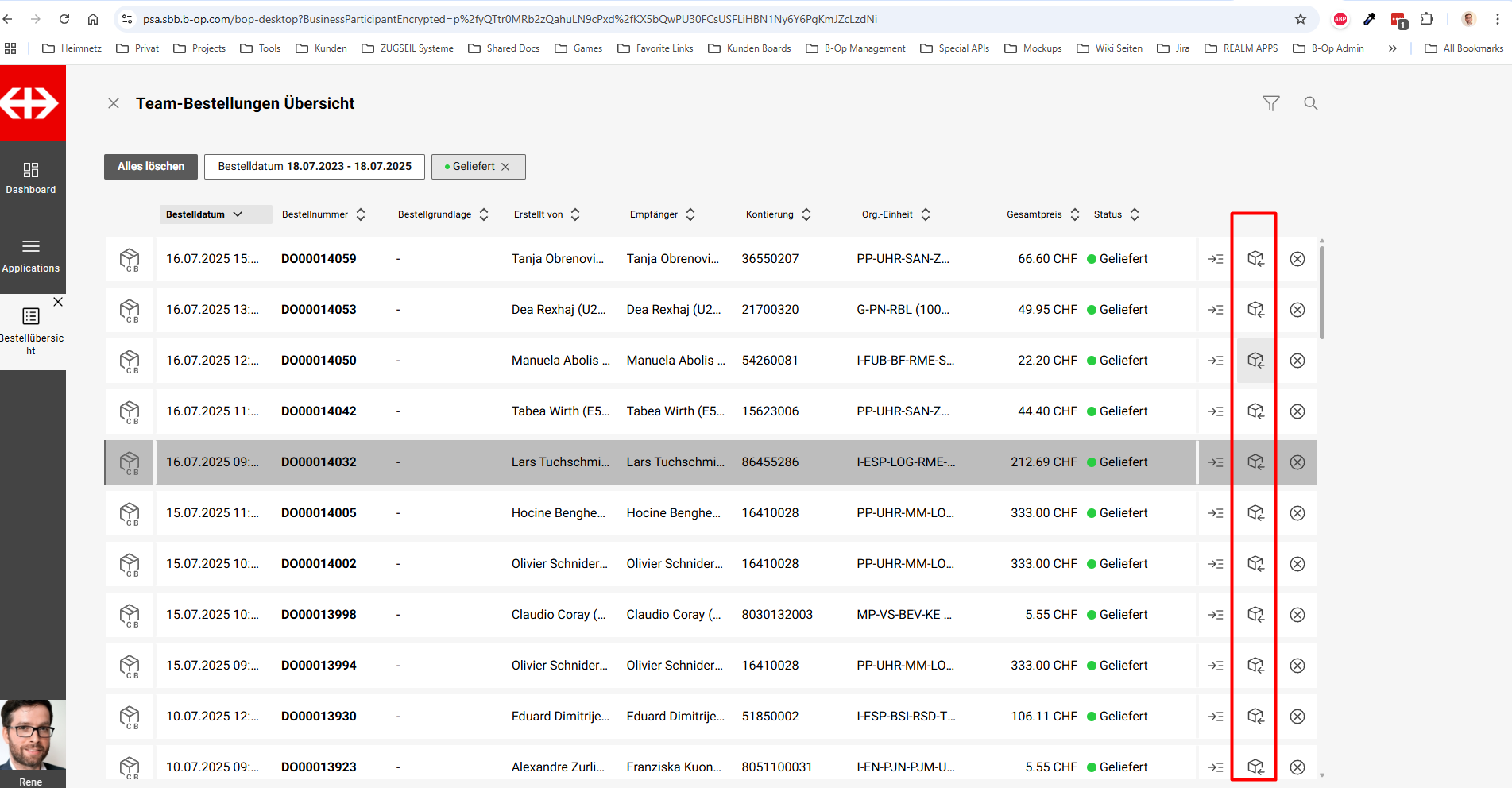
Task: Click cancel circle icon for order DO00013998
Action: coord(1297,615)
